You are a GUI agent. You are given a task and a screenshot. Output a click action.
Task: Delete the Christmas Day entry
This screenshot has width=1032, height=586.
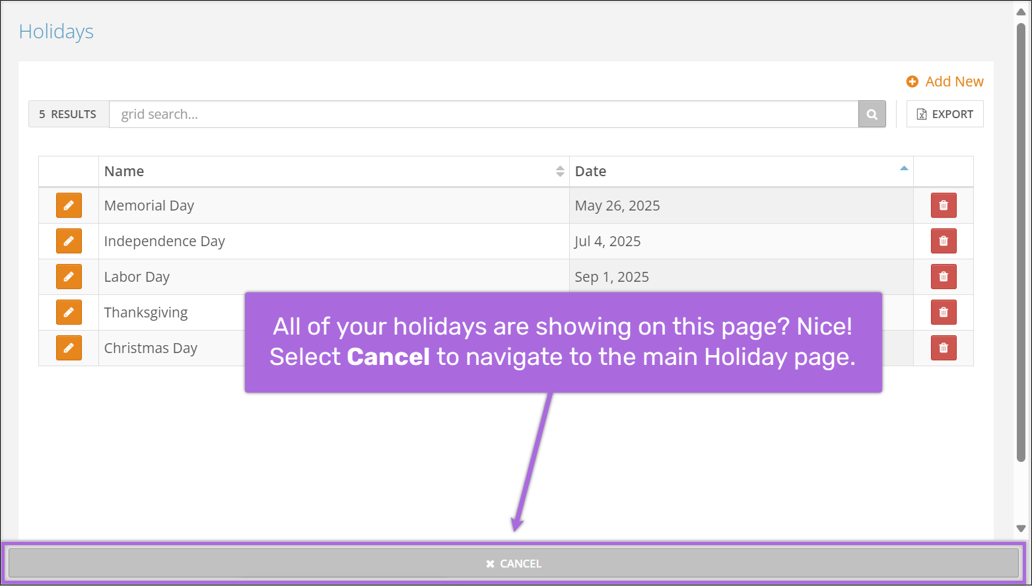coord(943,348)
